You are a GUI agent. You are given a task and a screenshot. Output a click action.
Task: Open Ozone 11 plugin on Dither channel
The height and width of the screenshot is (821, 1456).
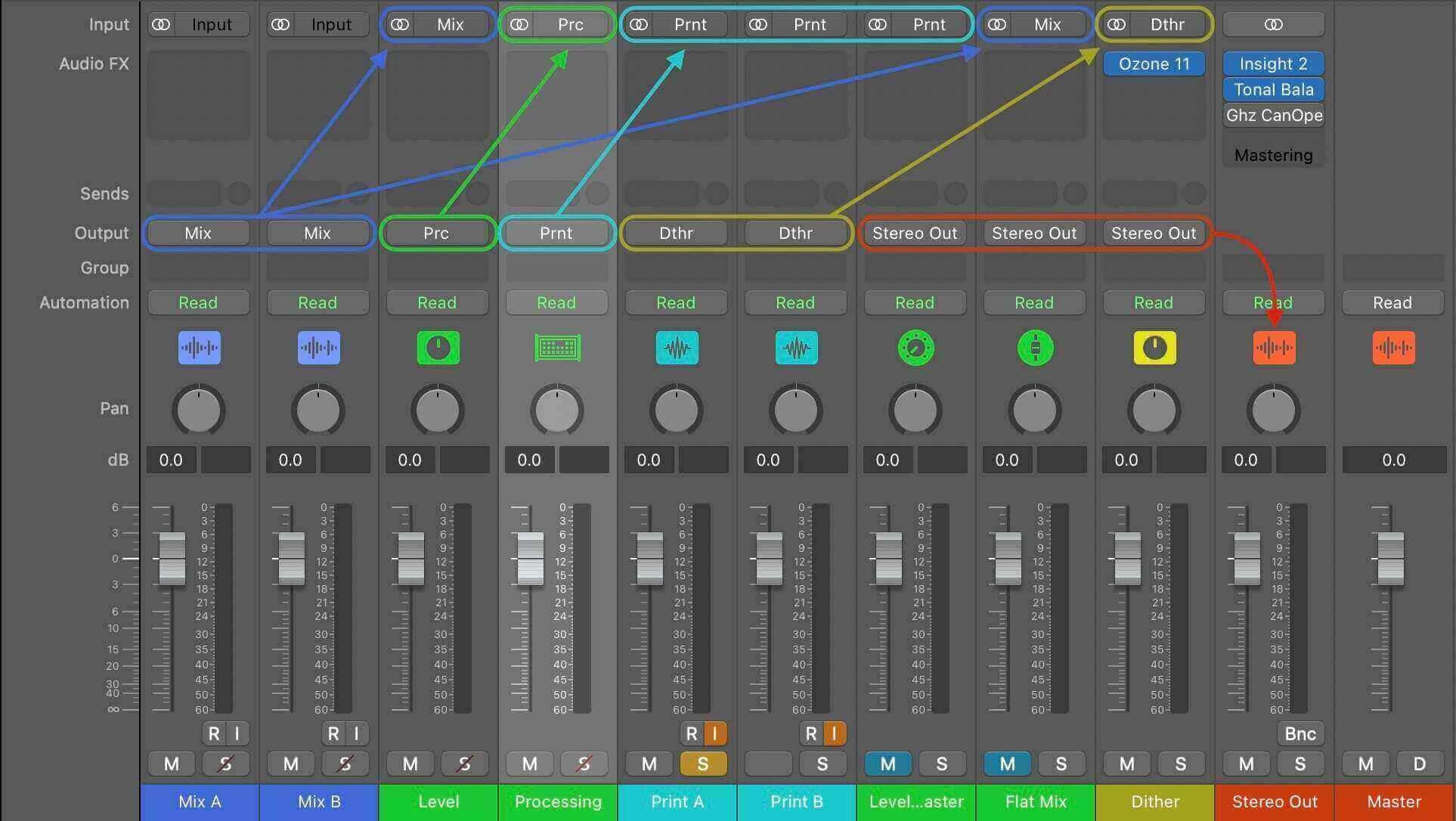tap(1154, 64)
